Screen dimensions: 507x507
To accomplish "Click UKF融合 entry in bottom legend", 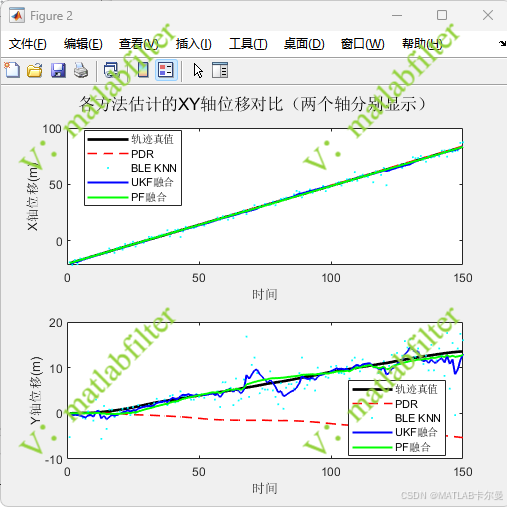I will point(395,432).
